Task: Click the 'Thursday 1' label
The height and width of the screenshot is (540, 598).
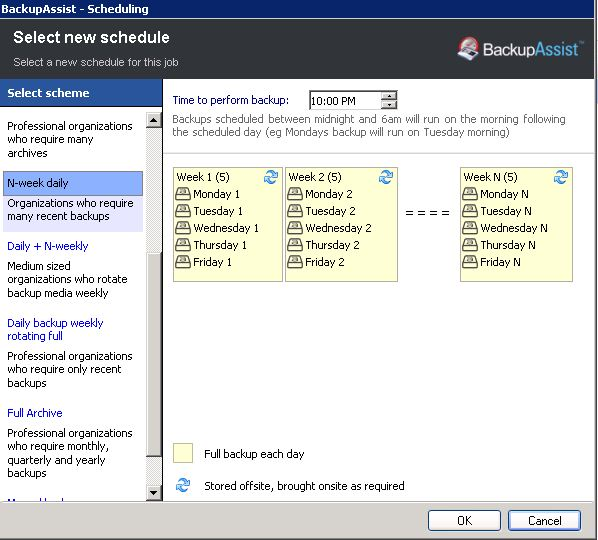Action: [x=220, y=245]
